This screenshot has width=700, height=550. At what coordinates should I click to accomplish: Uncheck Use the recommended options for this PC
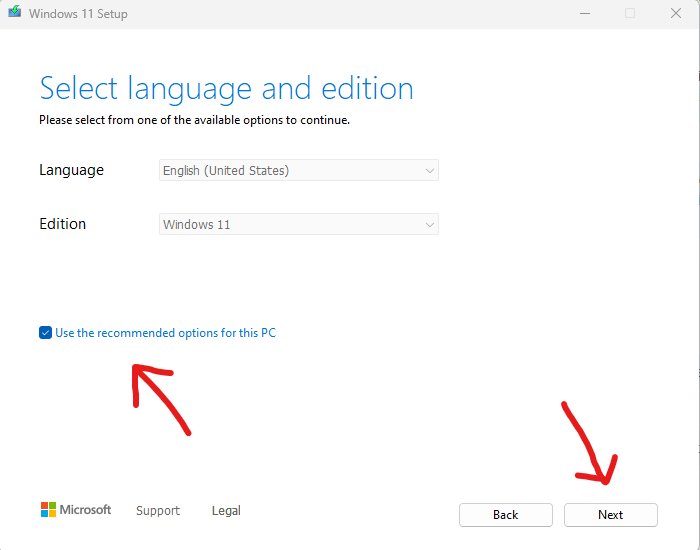[x=46, y=333]
